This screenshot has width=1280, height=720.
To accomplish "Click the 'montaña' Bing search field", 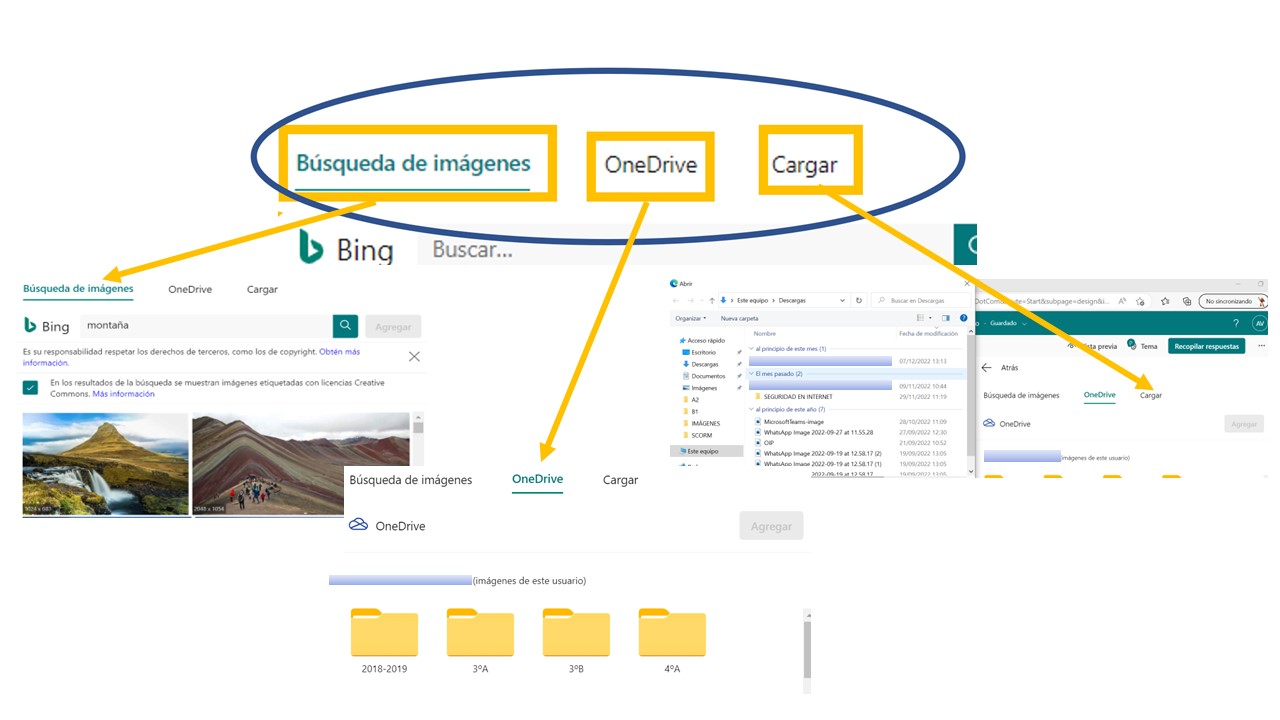I will tap(206, 326).
